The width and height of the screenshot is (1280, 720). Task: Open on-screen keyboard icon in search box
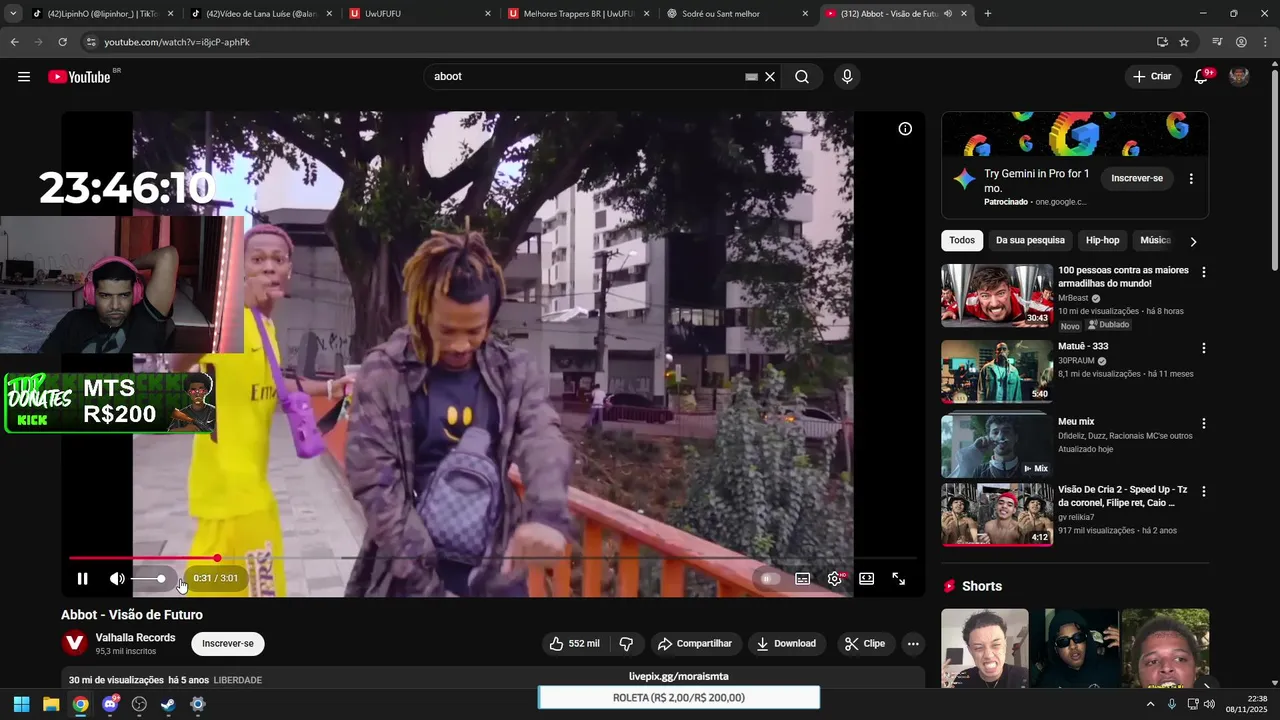(751, 77)
